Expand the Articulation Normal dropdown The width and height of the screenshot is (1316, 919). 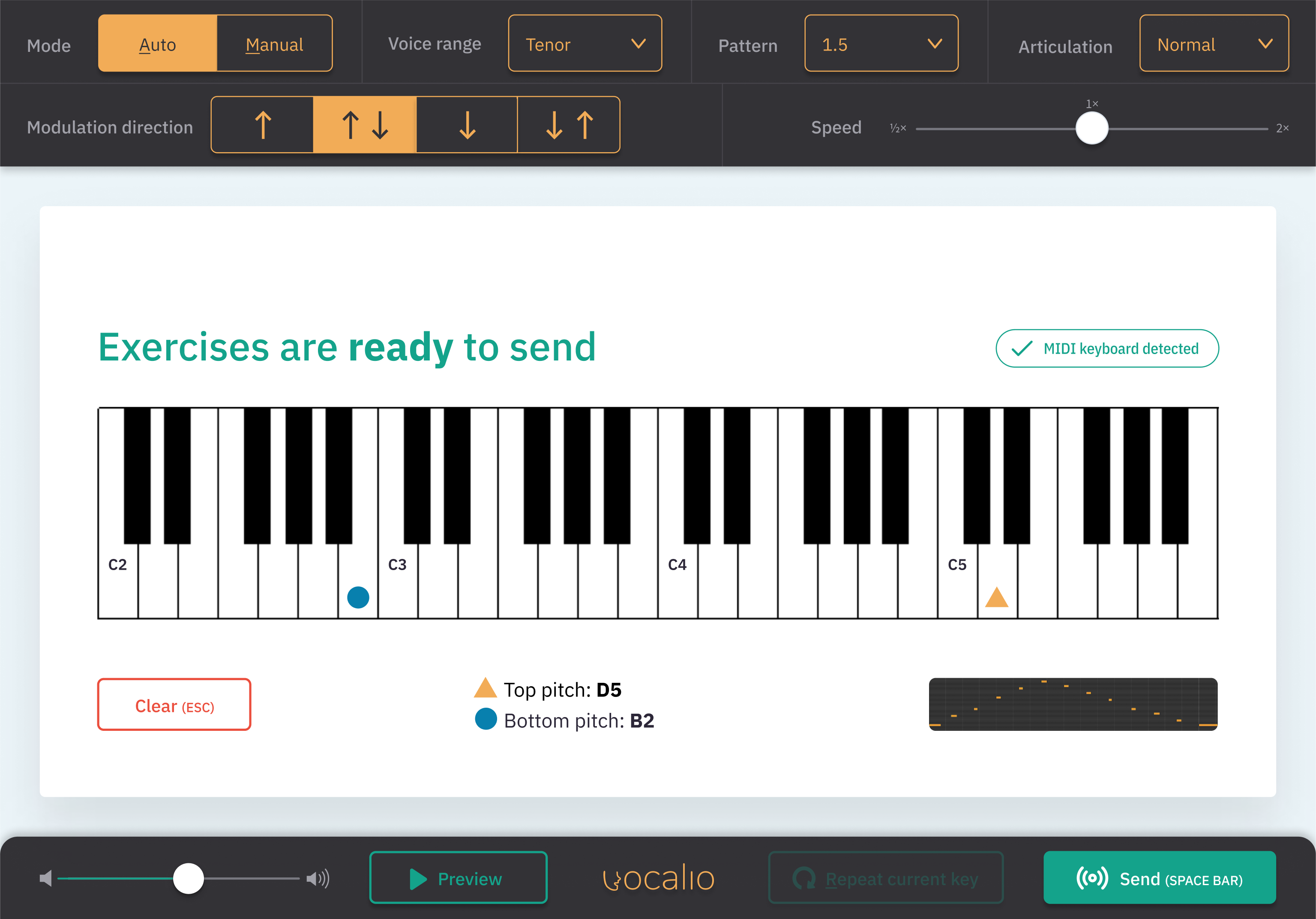point(1214,44)
